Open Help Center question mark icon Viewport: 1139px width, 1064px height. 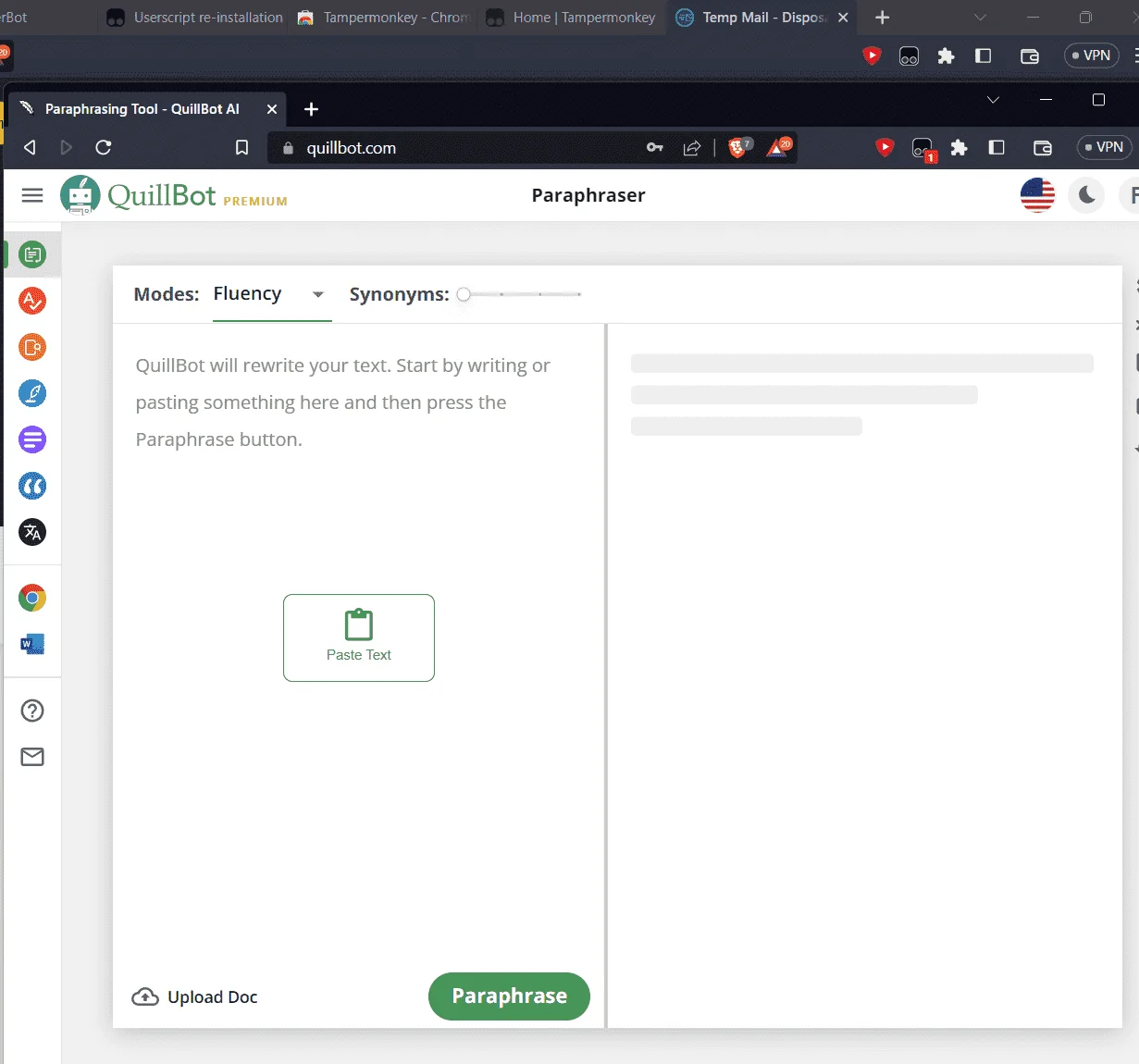[x=32, y=711]
